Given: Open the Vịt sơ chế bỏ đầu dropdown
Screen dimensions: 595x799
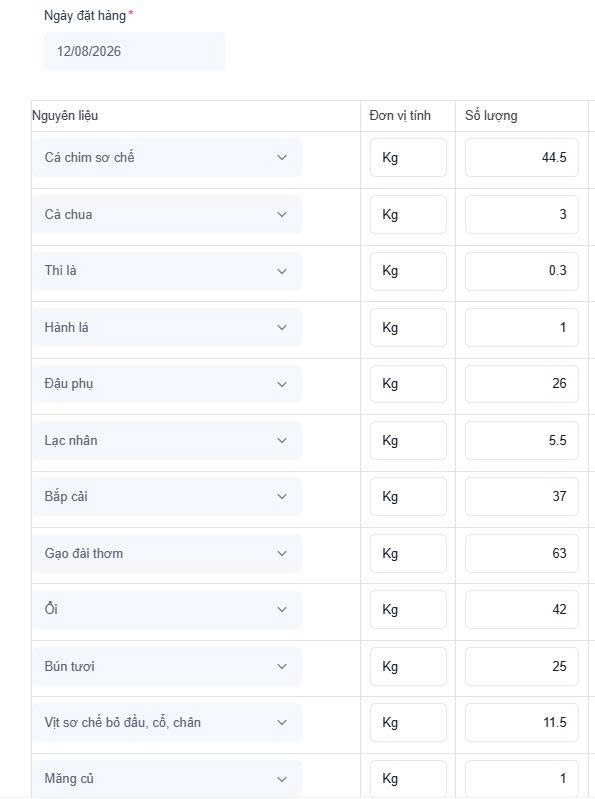Looking at the screenshot, I should (167, 723).
